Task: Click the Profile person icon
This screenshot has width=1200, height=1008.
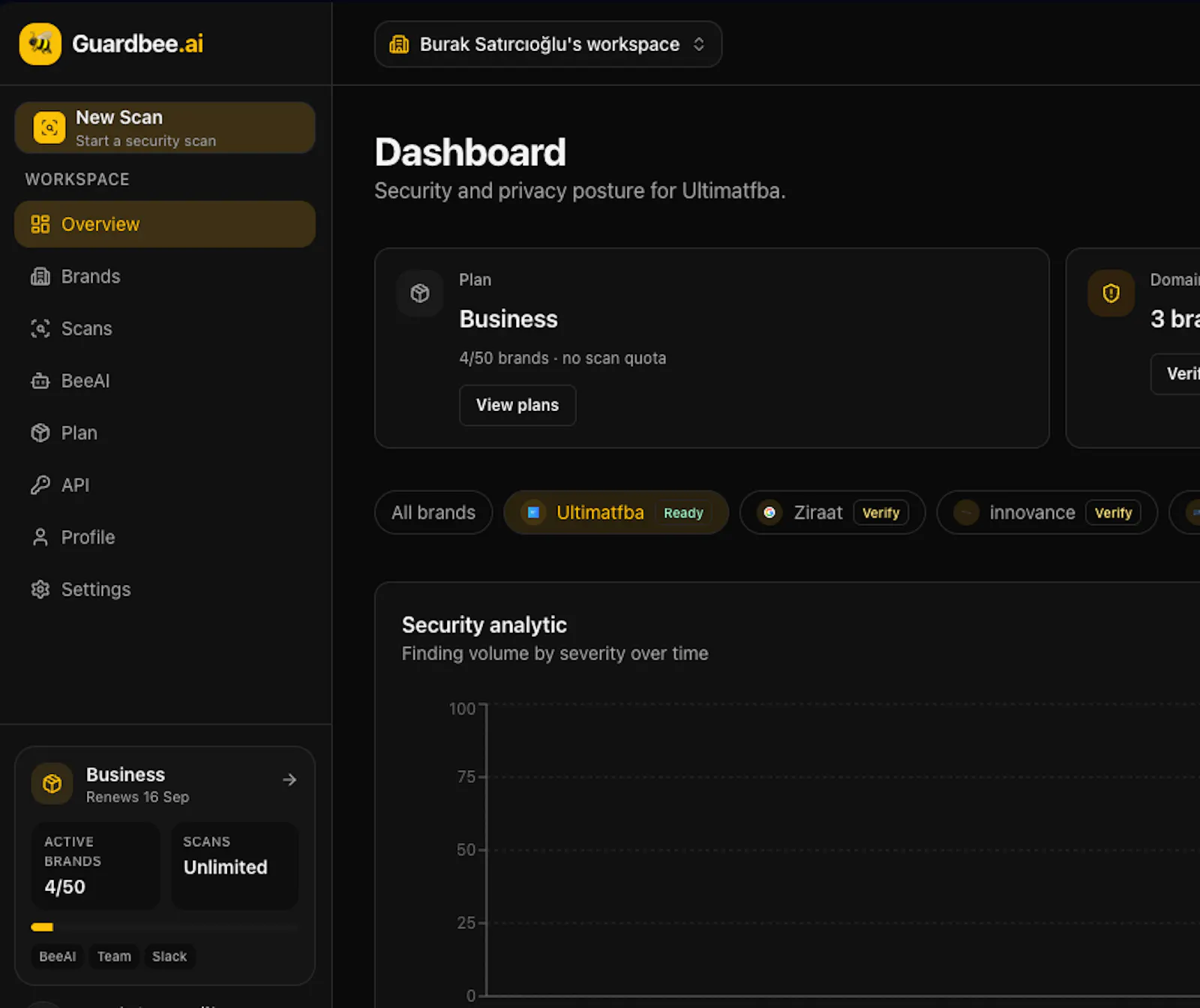Action: coord(40,537)
